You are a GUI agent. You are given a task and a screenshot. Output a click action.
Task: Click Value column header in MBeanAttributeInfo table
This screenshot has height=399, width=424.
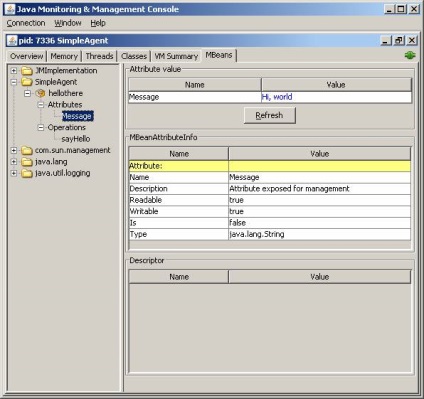pyautogui.click(x=320, y=154)
